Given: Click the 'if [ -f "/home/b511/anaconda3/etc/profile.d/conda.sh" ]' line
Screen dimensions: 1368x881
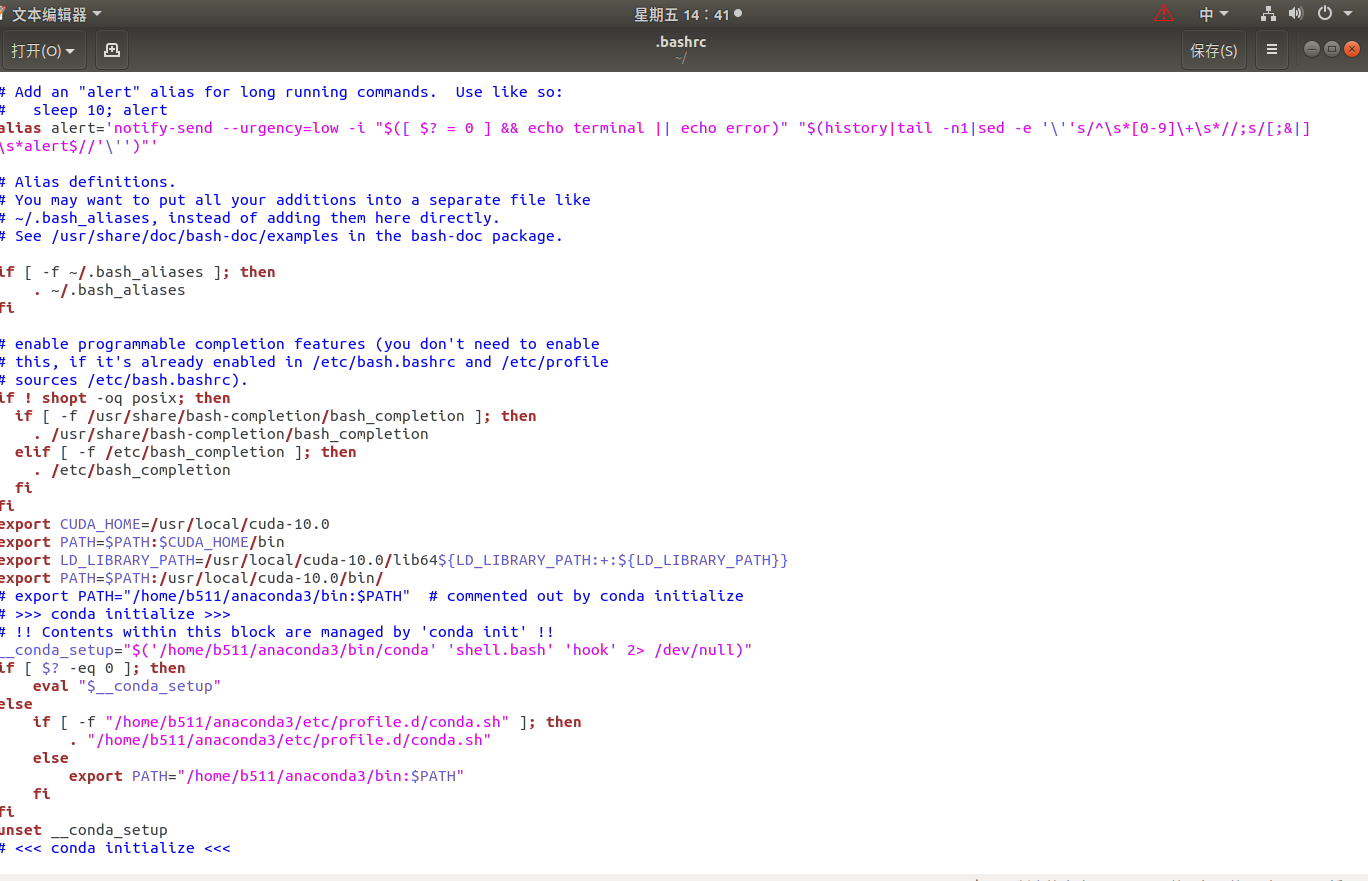Looking at the screenshot, I should coord(307,722).
